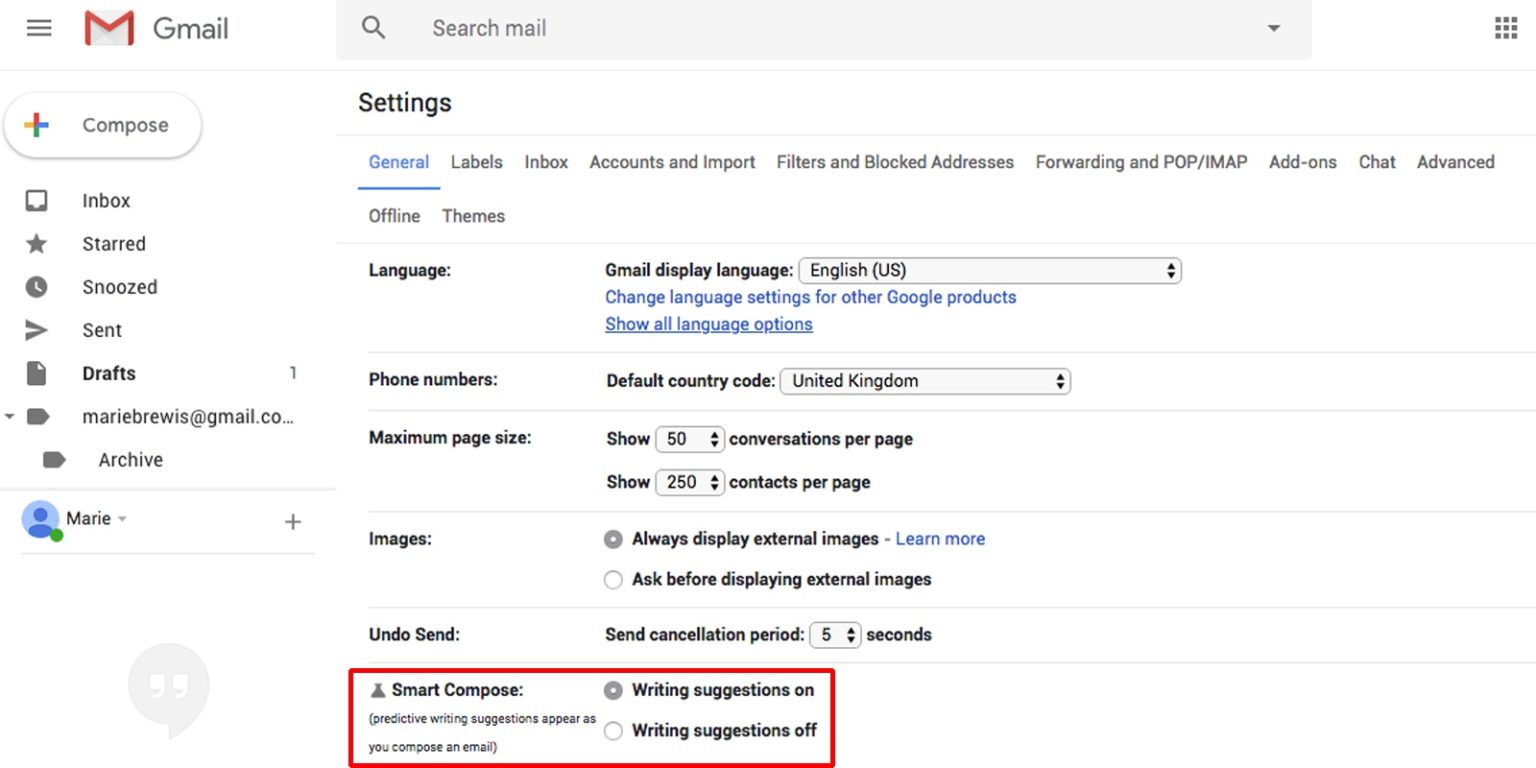Open the Google apps grid
1536x768 pixels.
[x=1505, y=27]
